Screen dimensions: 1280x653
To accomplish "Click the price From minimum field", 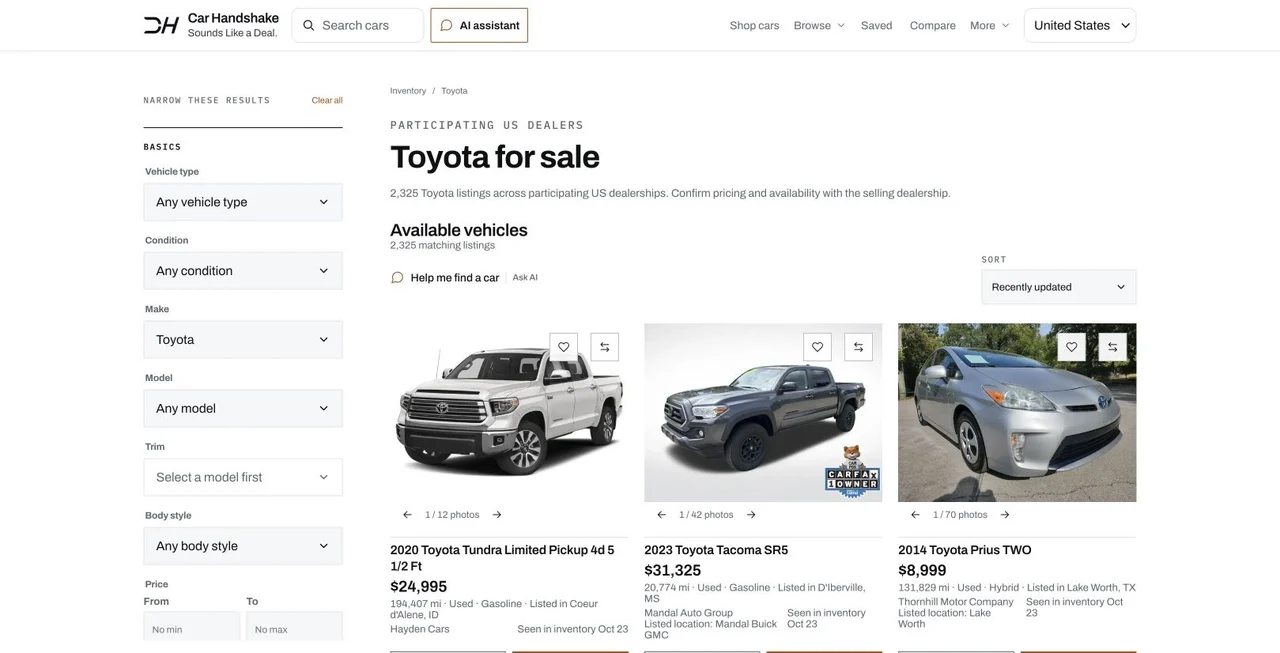I will [x=192, y=627].
